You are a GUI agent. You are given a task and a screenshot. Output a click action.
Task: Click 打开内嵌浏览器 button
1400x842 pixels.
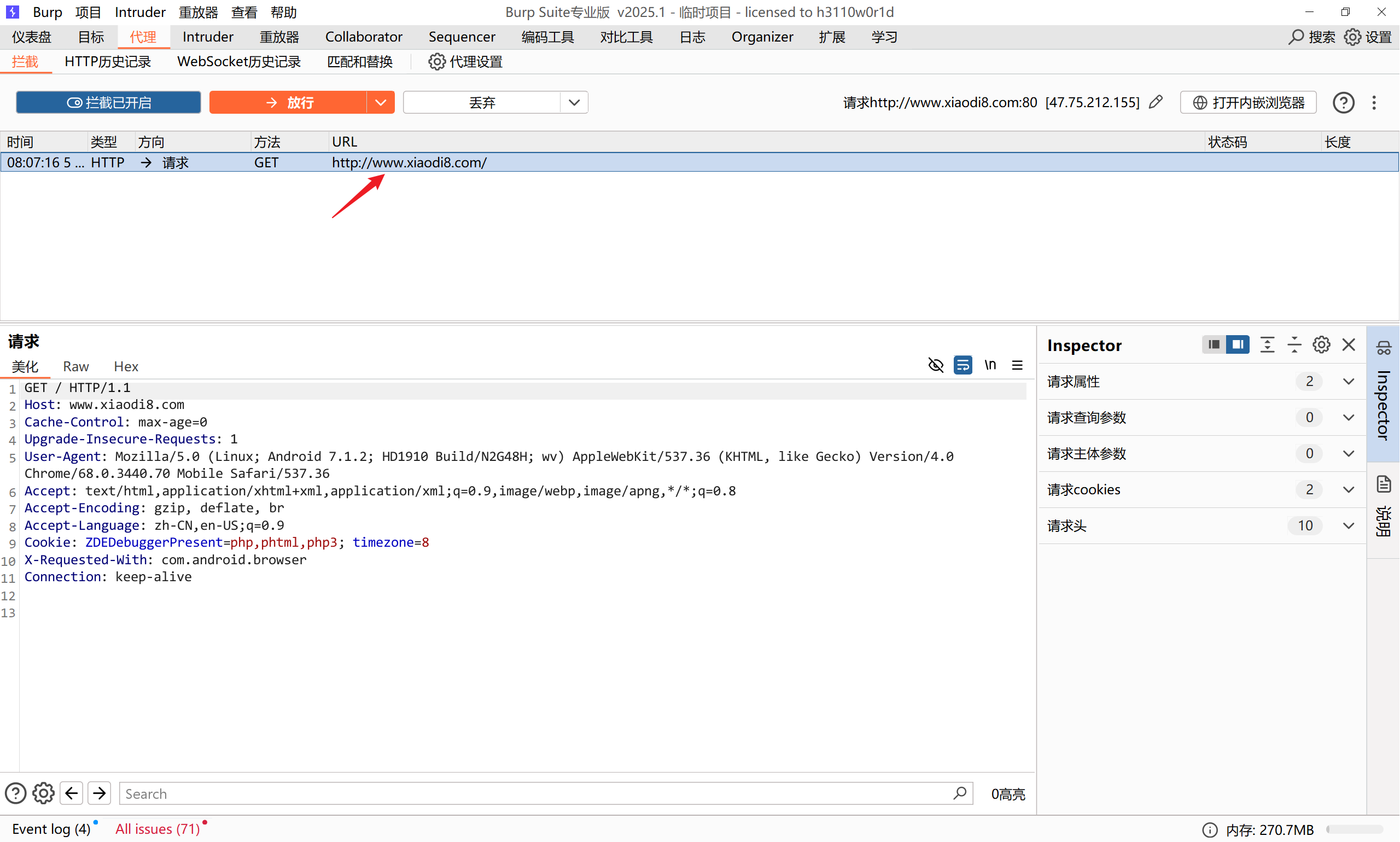1248,103
